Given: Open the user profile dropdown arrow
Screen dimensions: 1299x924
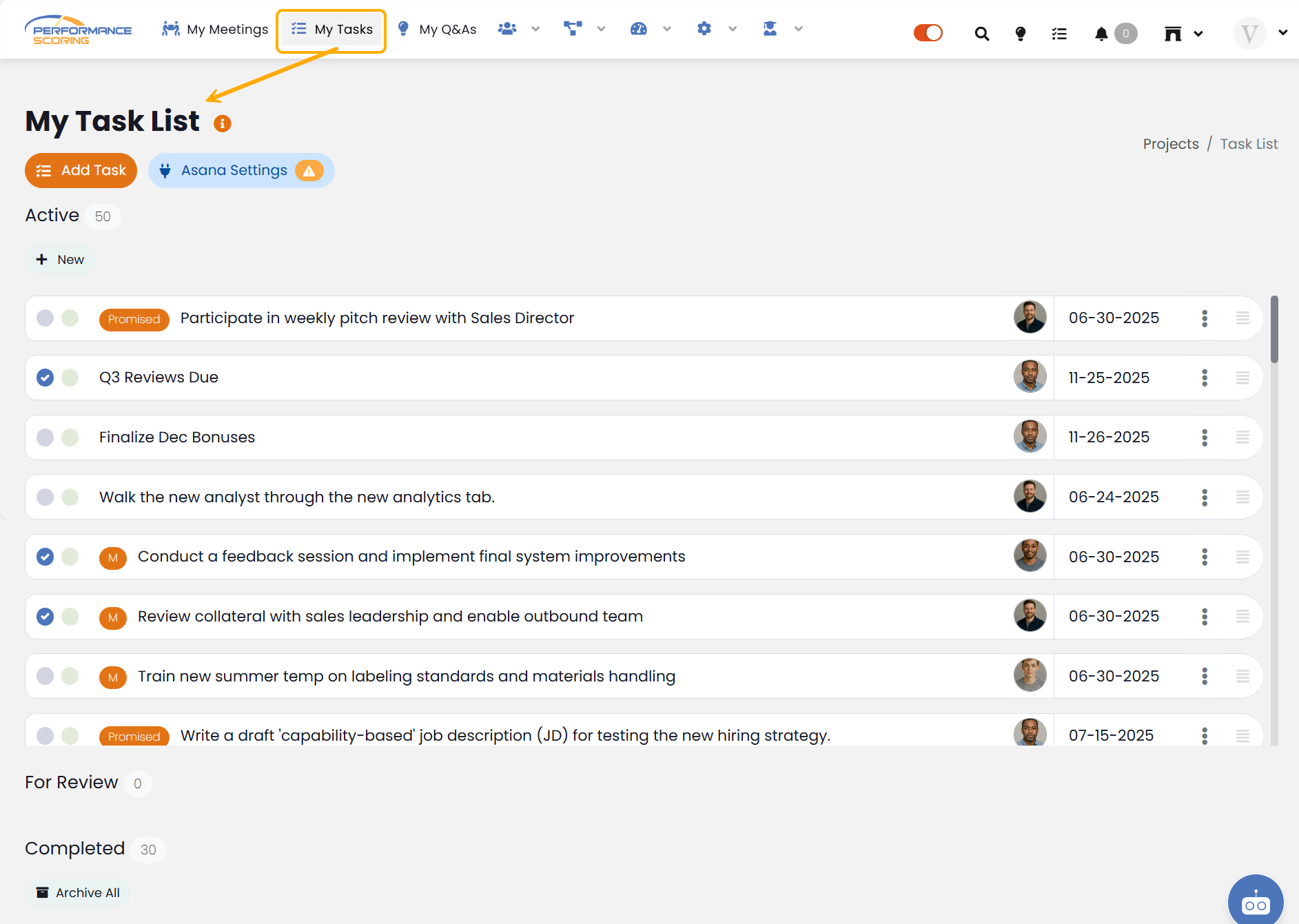Looking at the screenshot, I should point(1282,32).
